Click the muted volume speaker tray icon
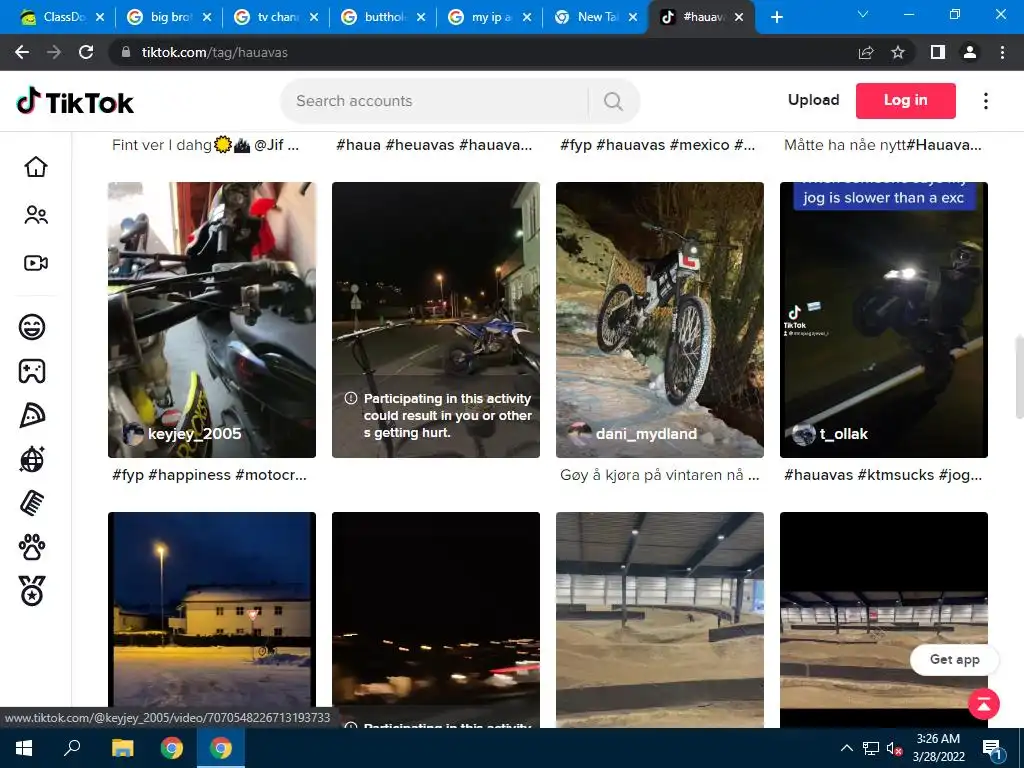This screenshot has width=1024, height=768. point(895,748)
